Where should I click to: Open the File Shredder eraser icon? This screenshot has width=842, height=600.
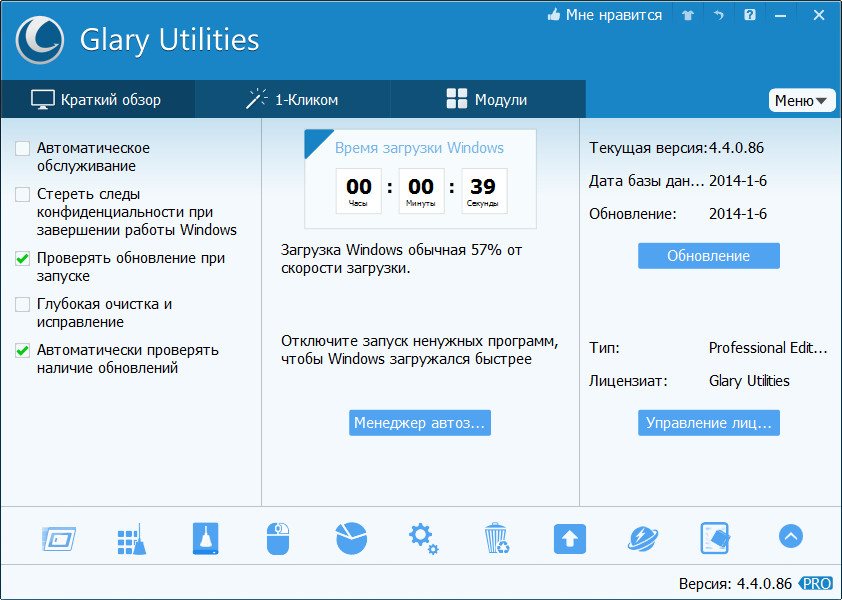pos(715,538)
